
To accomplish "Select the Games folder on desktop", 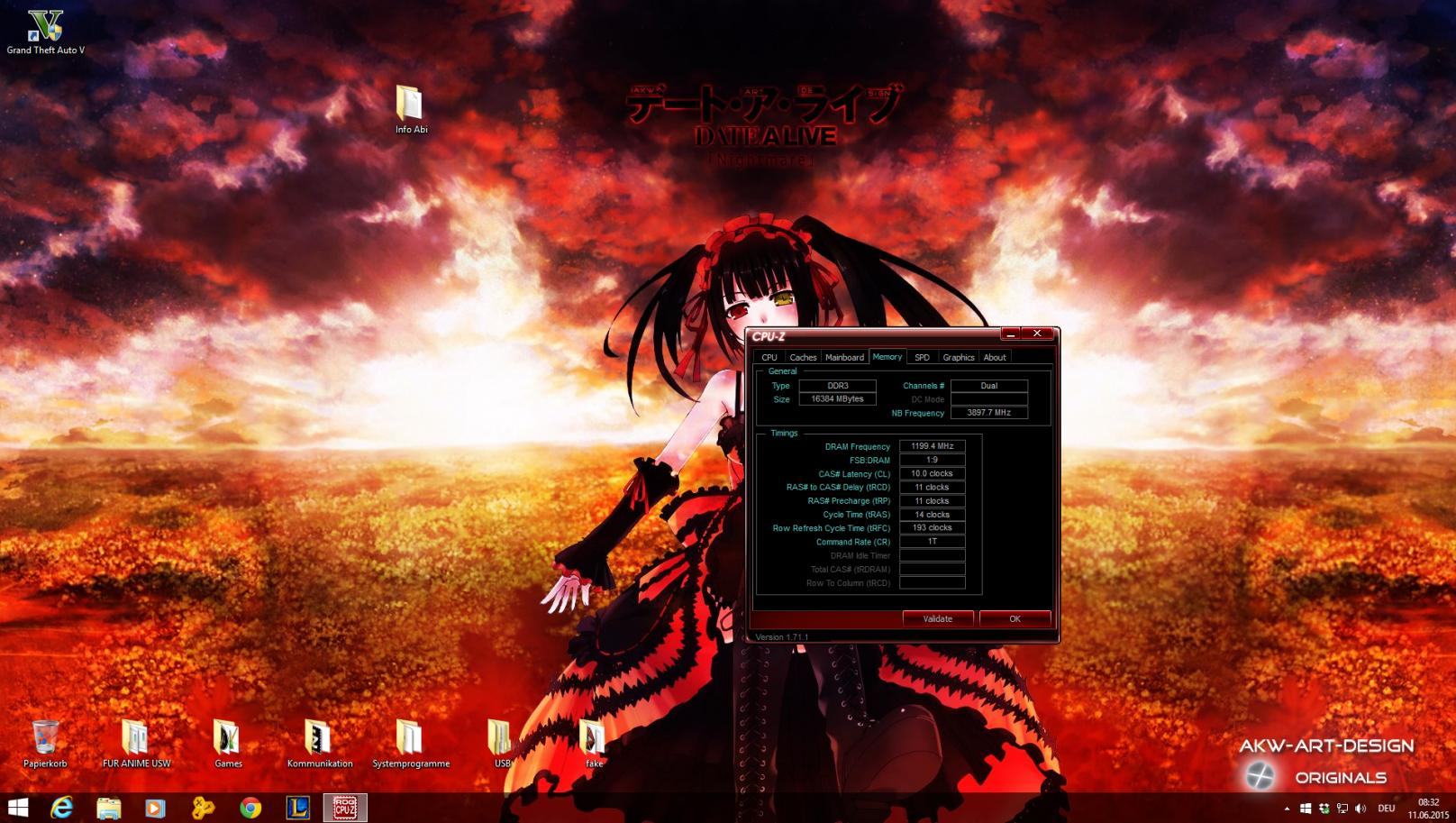I will pos(228,744).
